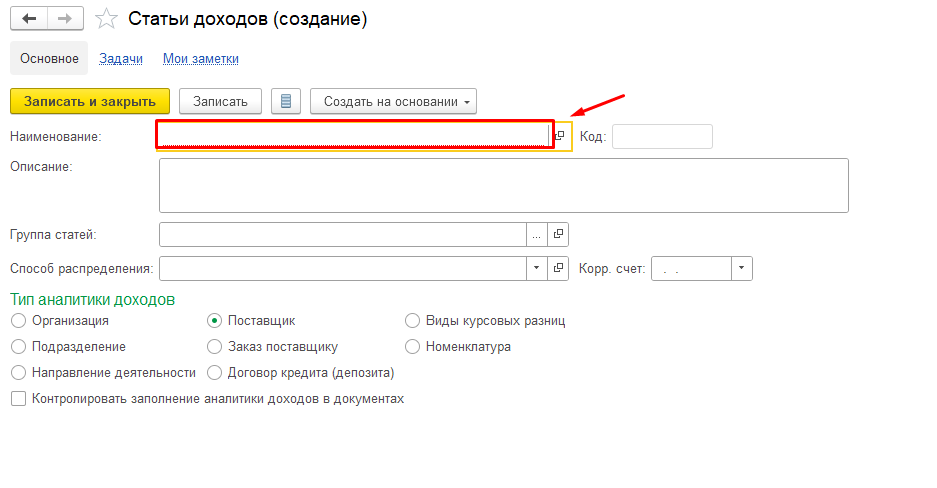Open the Мои заметки tab link
This screenshot has height=488, width=937.
pyautogui.click(x=201, y=59)
